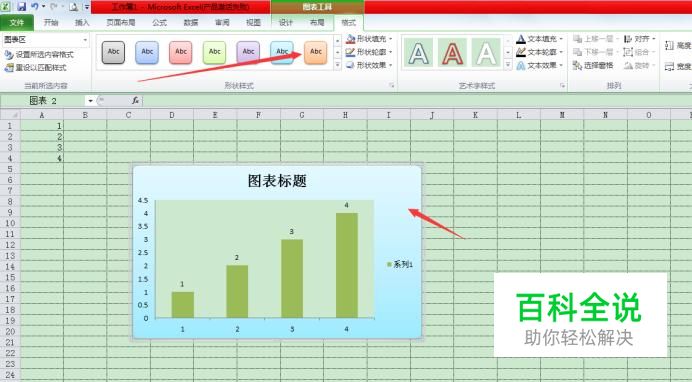692x382 pixels.
Task: Open the 艺术字样式 group dialog launcher
Action: pos(563,86)
